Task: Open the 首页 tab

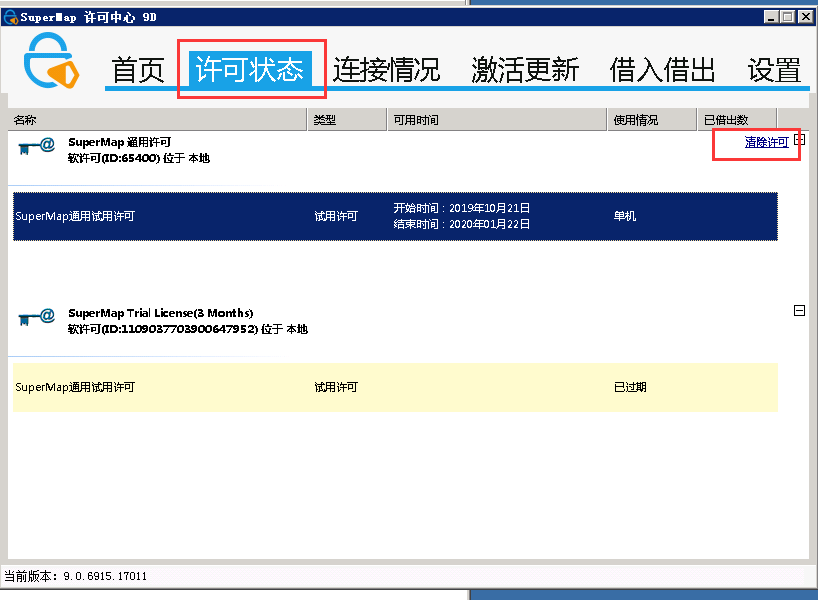Action: pyautogui.click(x=138, y=70)
